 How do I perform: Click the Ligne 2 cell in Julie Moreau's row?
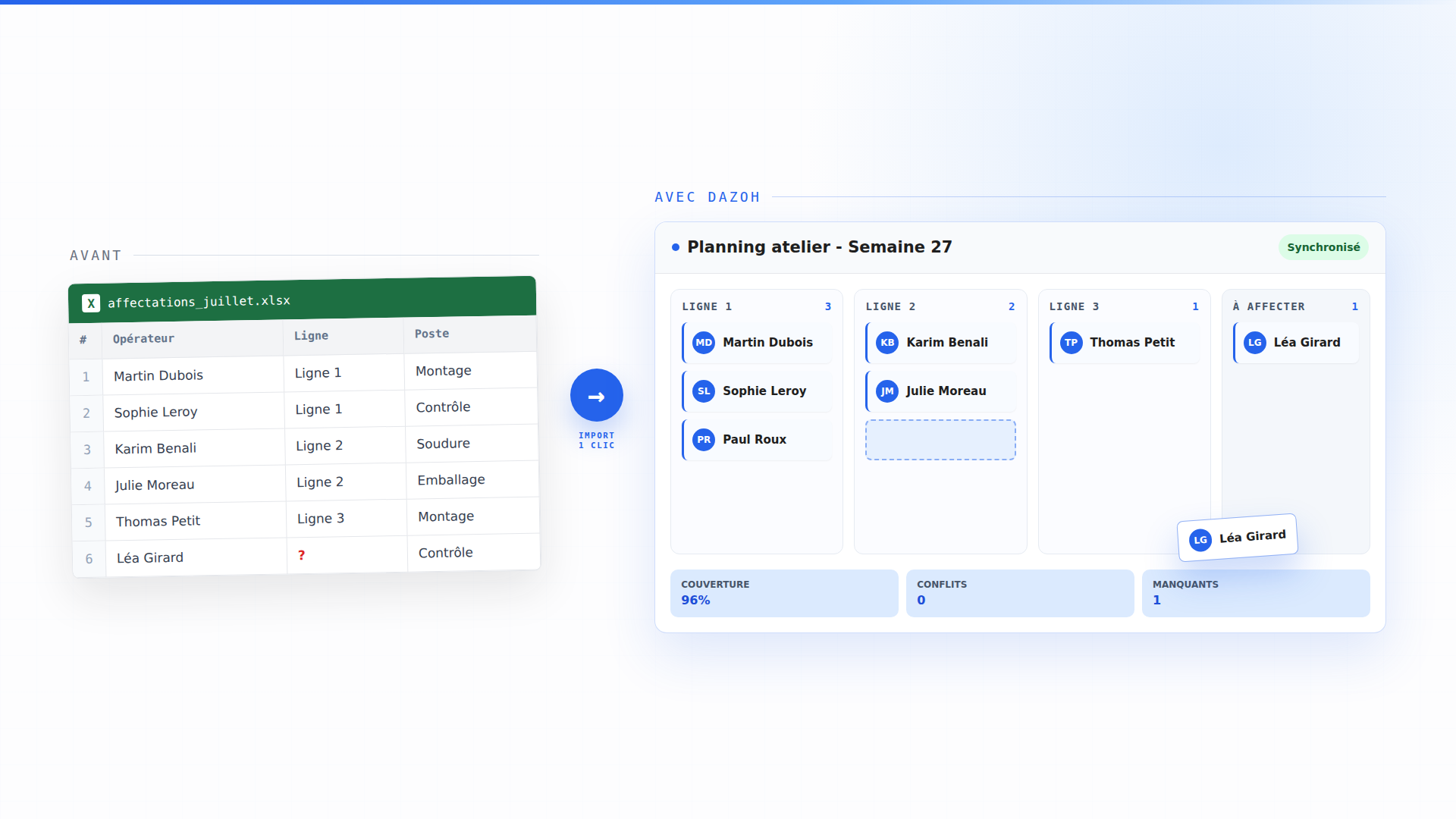(x=346, y=482)
